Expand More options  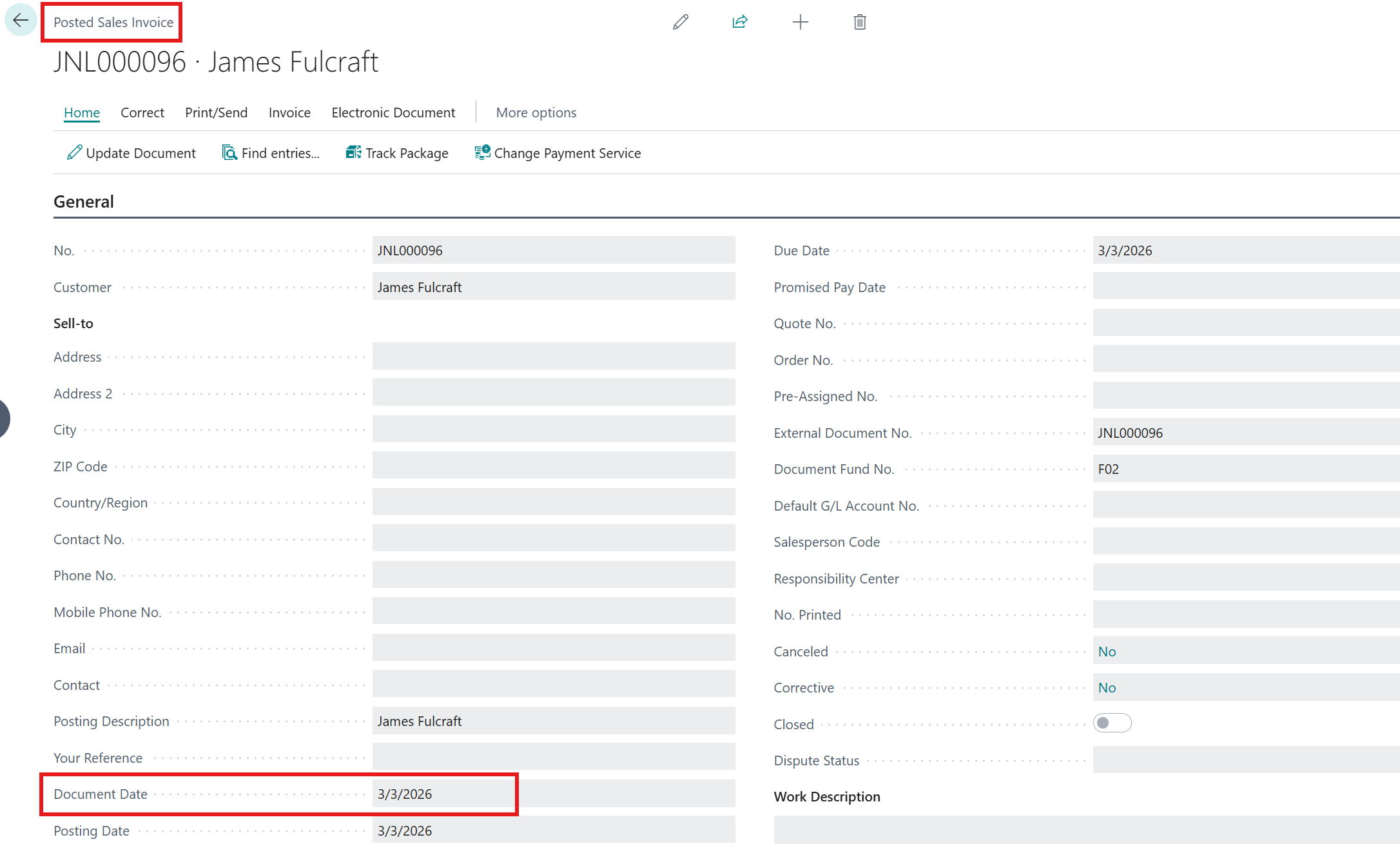(536, 113)
